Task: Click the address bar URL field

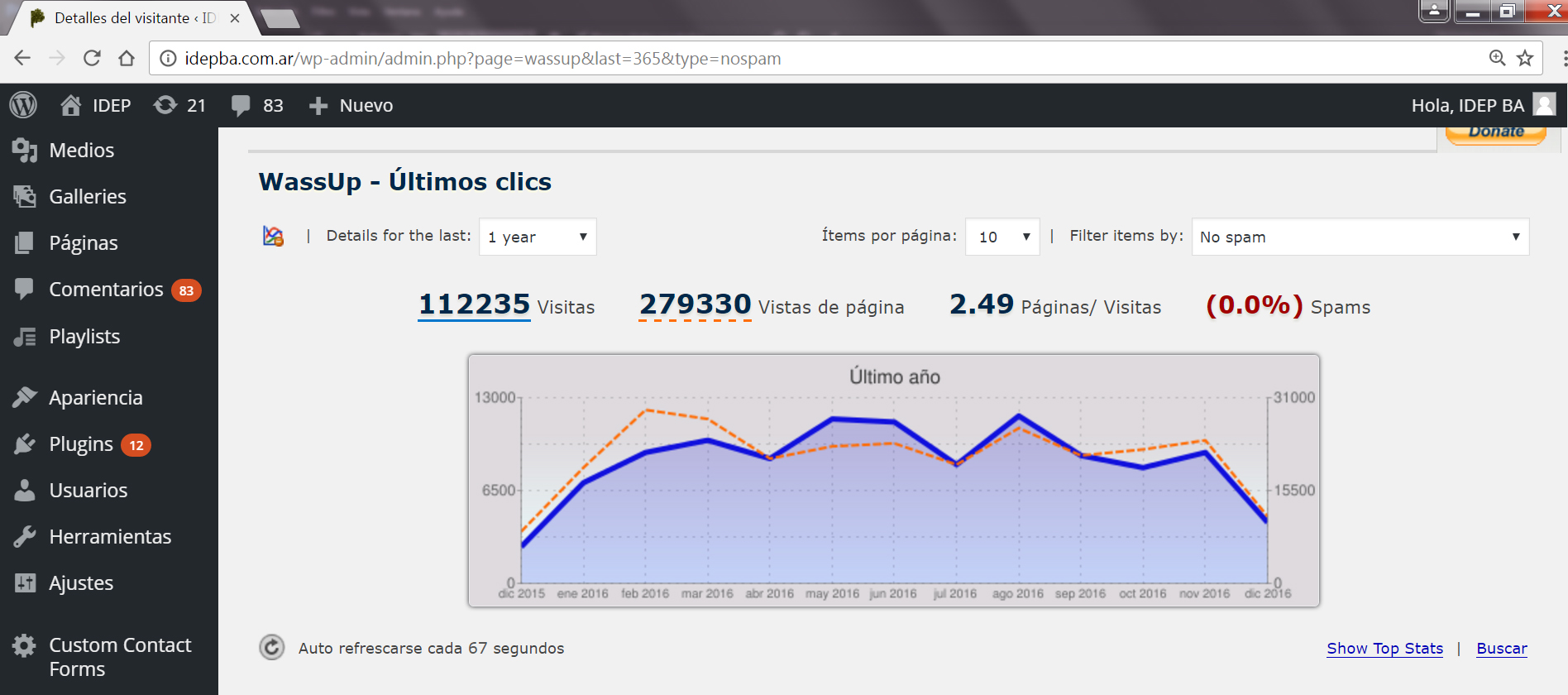Action: click(x=827, y=58)
